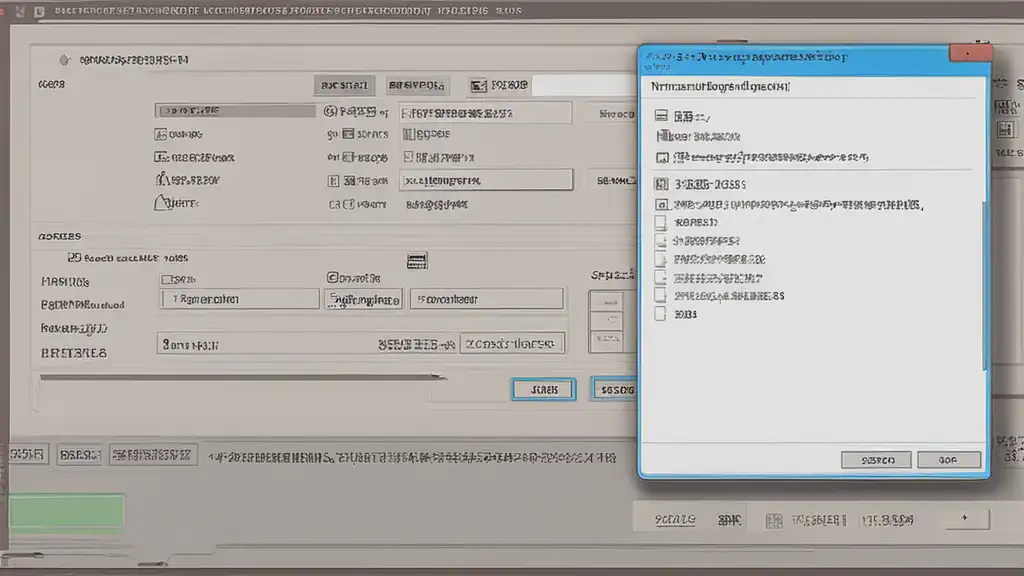Click the first tab button in the lower toolbar
1024x576 pixels.
point(27,455)
